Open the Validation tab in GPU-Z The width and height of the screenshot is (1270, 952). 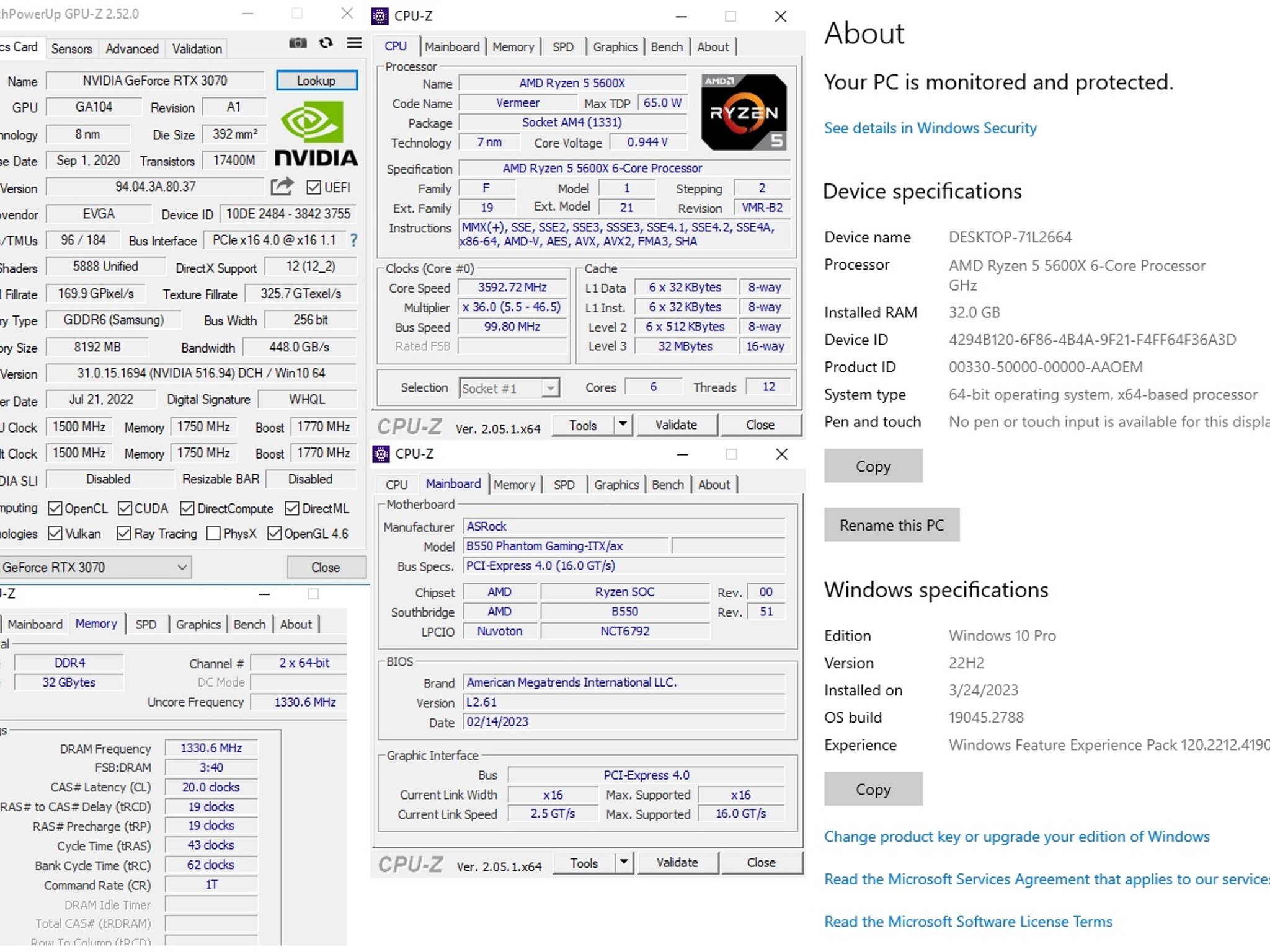coord(197,48)
